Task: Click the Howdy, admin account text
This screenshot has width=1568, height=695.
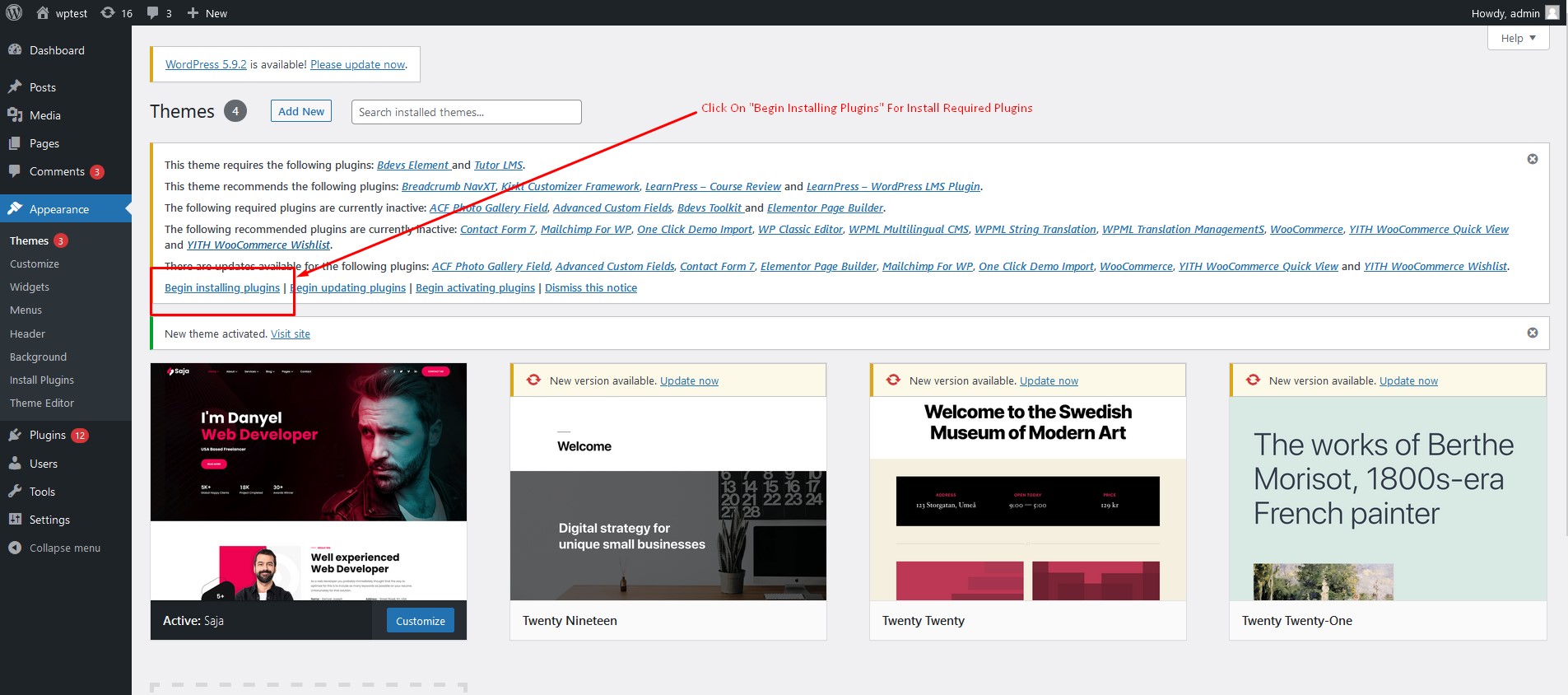Action: [x=1505, y=13]
